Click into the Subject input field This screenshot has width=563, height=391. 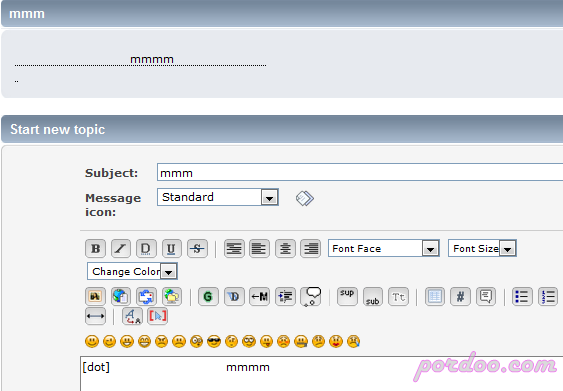(x=360, y=172)
